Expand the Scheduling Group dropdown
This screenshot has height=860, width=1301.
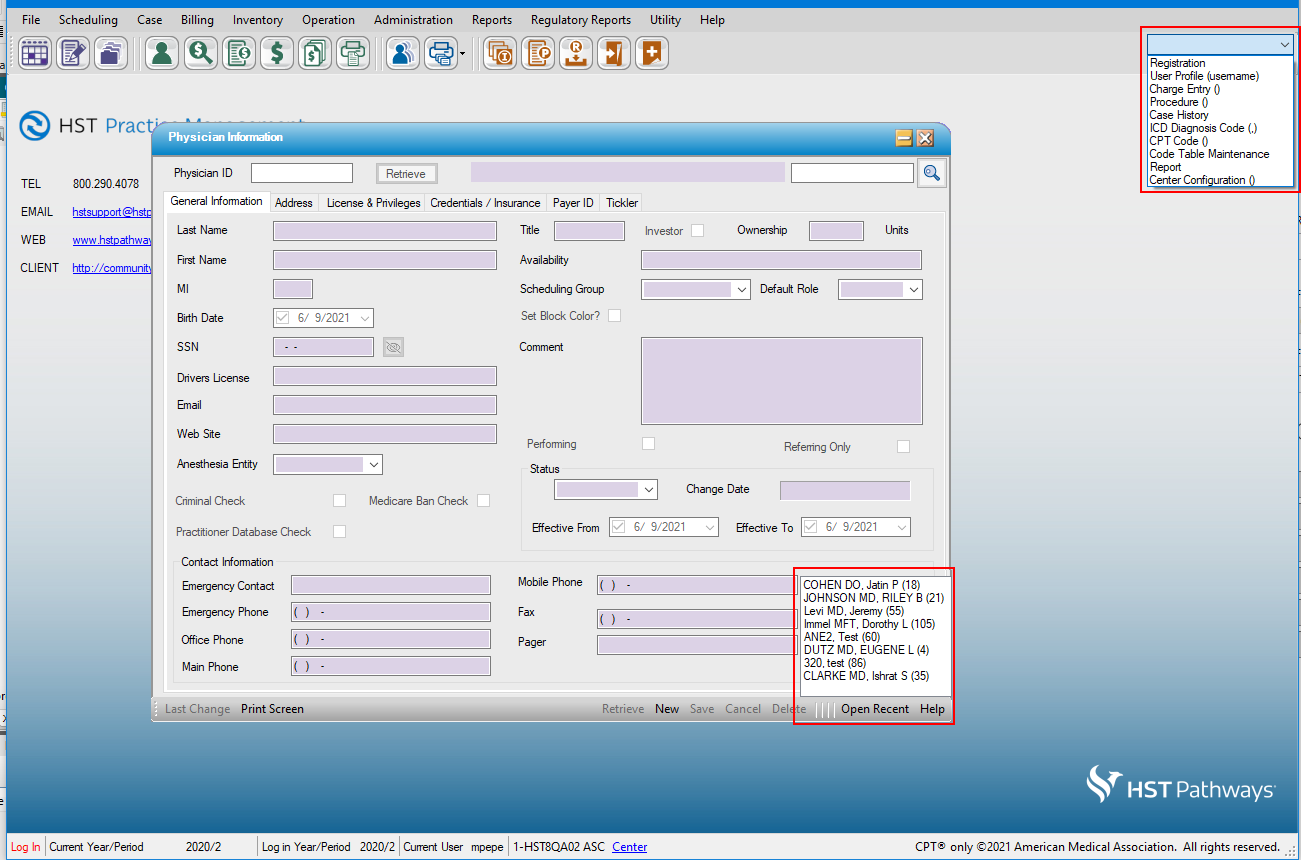click(741, 290)
